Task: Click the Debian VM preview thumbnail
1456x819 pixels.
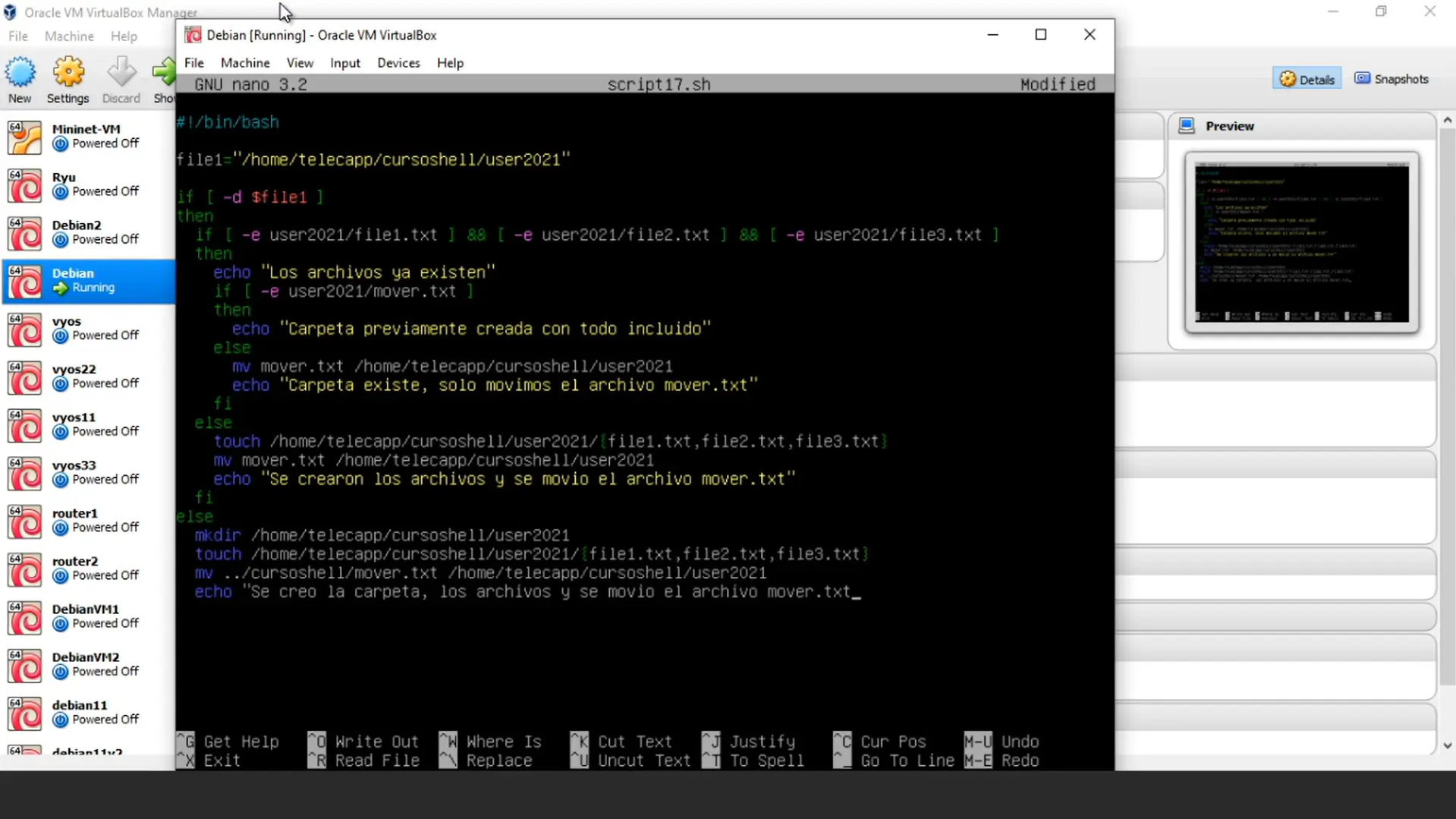Action: pyautogui.click(x=1301, y=243)
